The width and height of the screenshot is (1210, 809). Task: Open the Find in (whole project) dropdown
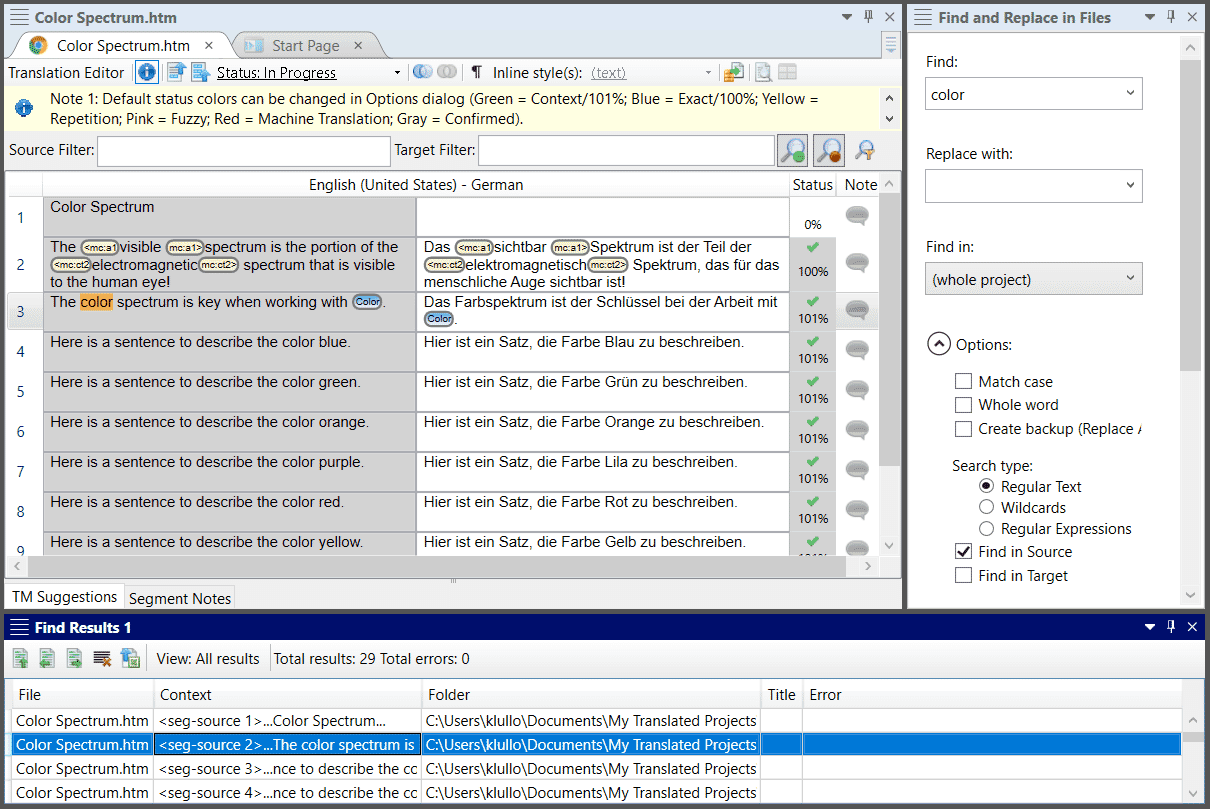click(1130, 279)
